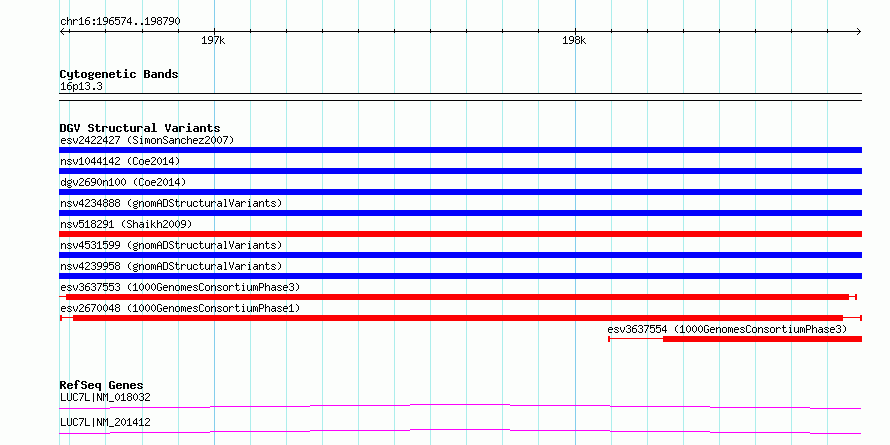Click the blue nsv1044142 variant bar

tap(460, 171)
